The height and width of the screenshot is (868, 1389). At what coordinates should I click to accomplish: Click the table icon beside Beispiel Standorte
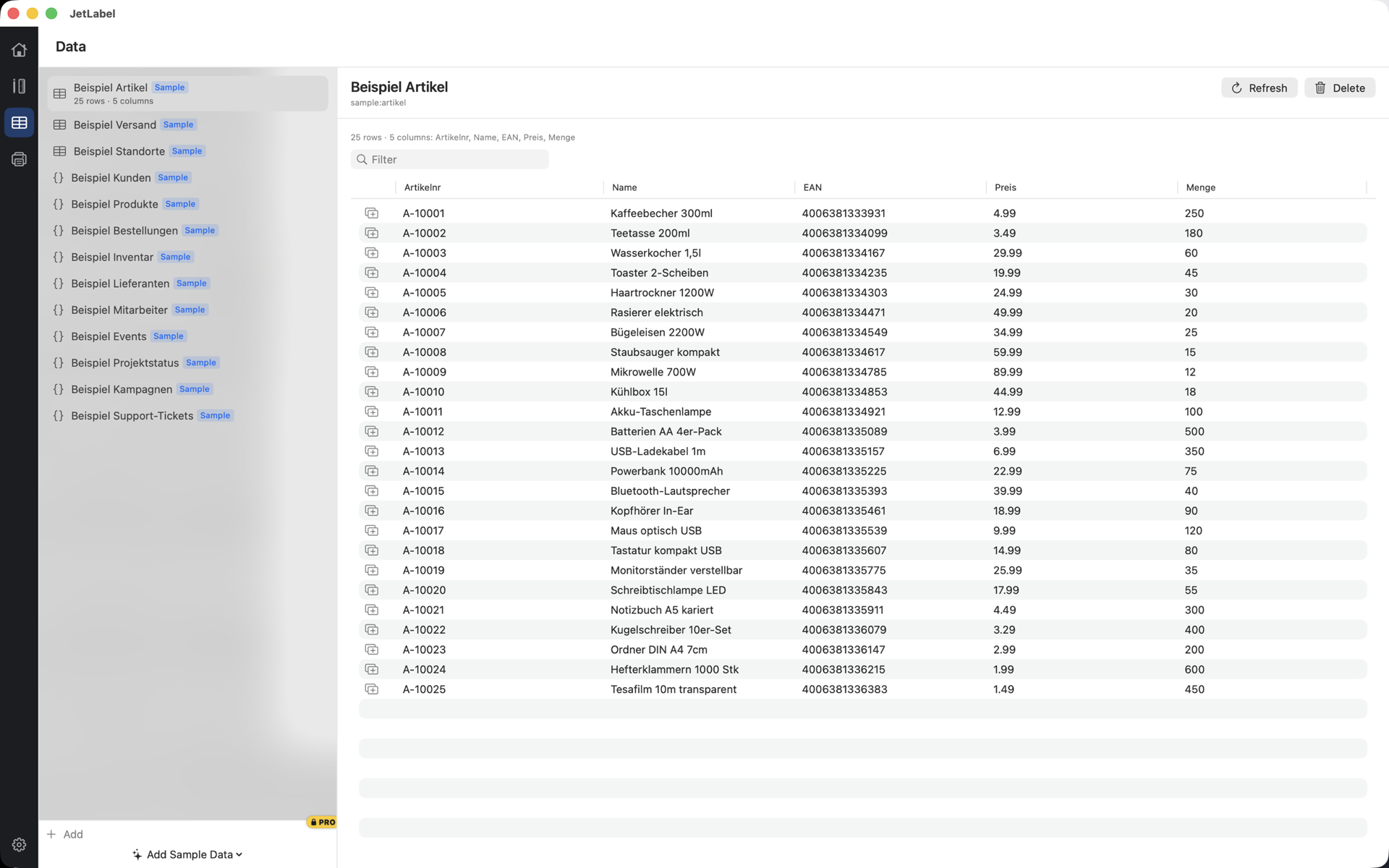pos(59,151)
